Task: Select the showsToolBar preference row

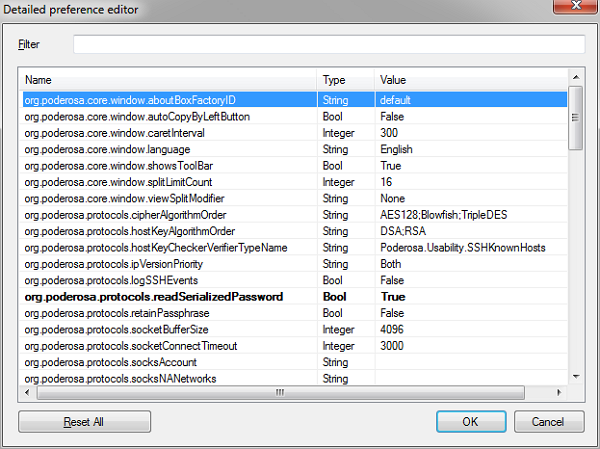Action: 295,166
